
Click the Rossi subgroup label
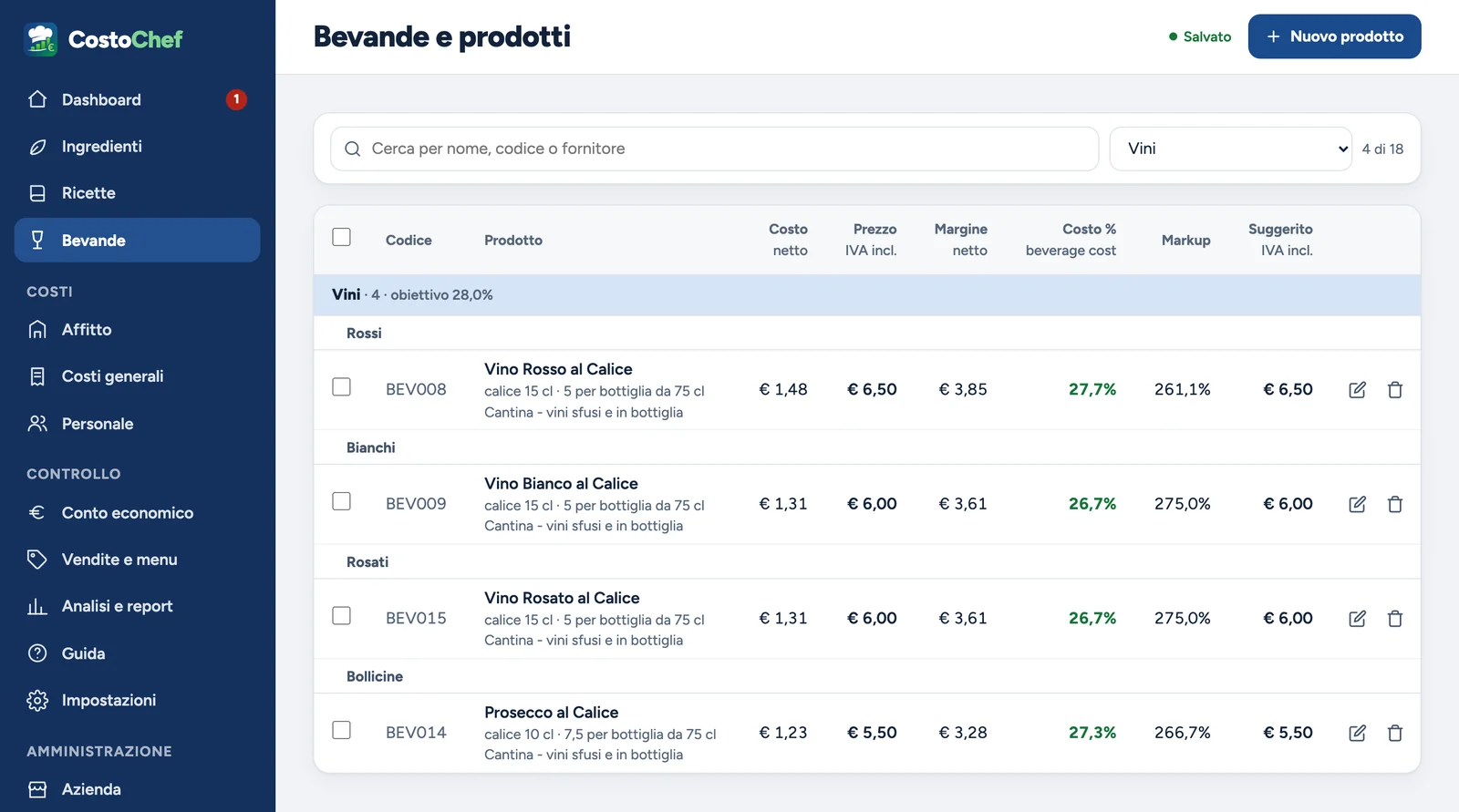point(364,334)
